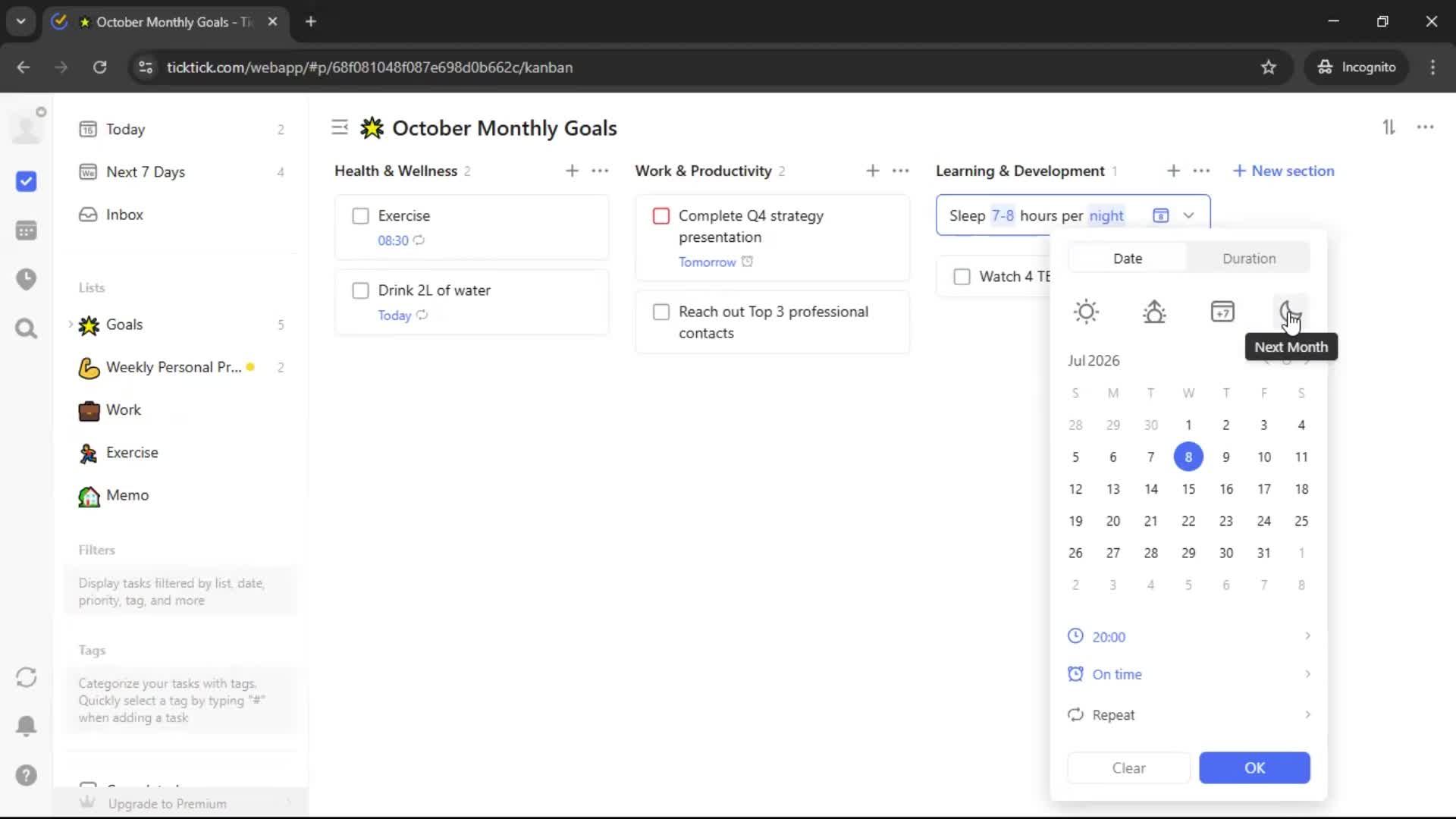This screenshot has width=1456, height=819.
Task: Mark Drink 2L of water complete
Action: [x=361, y=290]
